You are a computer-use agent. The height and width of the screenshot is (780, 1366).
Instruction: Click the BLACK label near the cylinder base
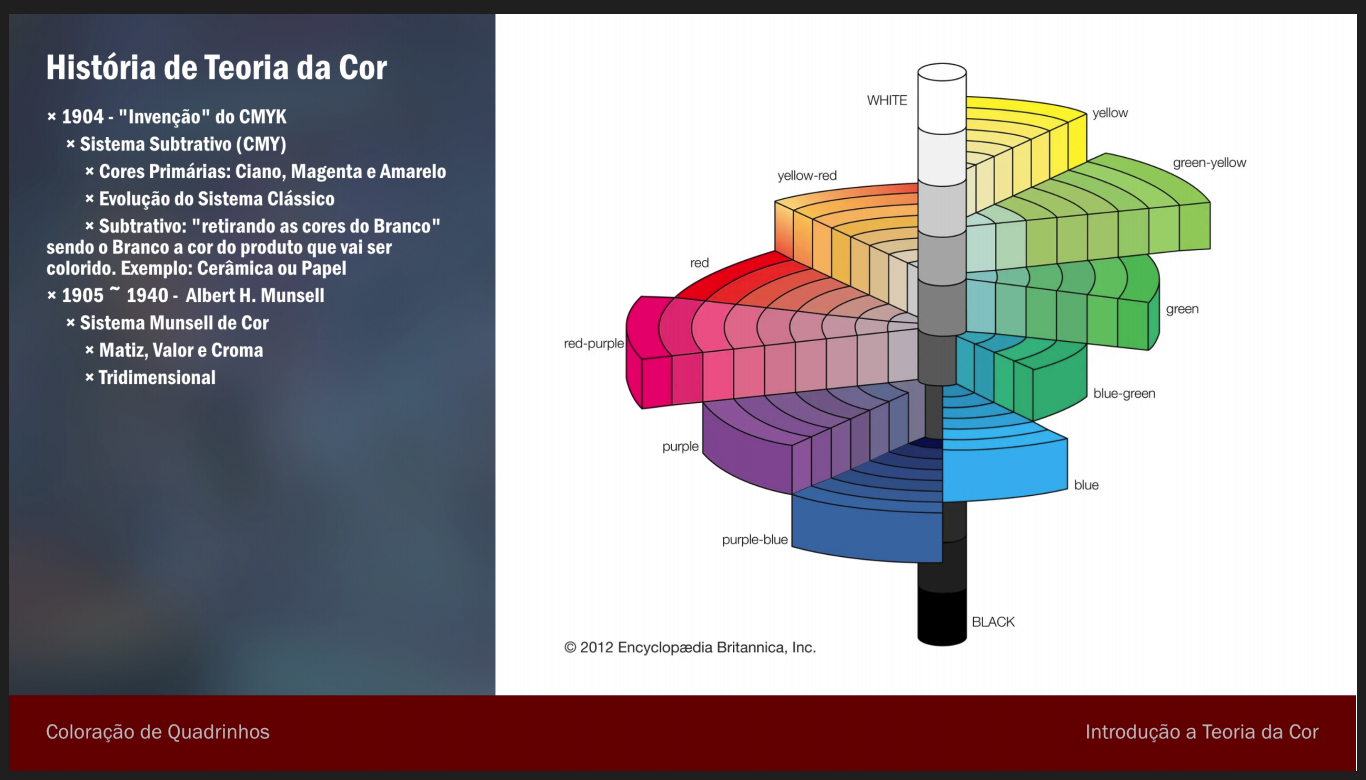click(x=993, y=622)
